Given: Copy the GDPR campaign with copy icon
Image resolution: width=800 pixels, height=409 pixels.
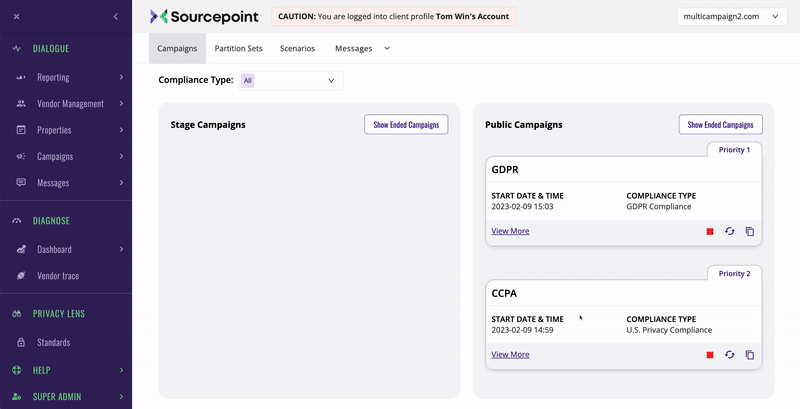Looking at the screenshot, I should tap(749, 232).
